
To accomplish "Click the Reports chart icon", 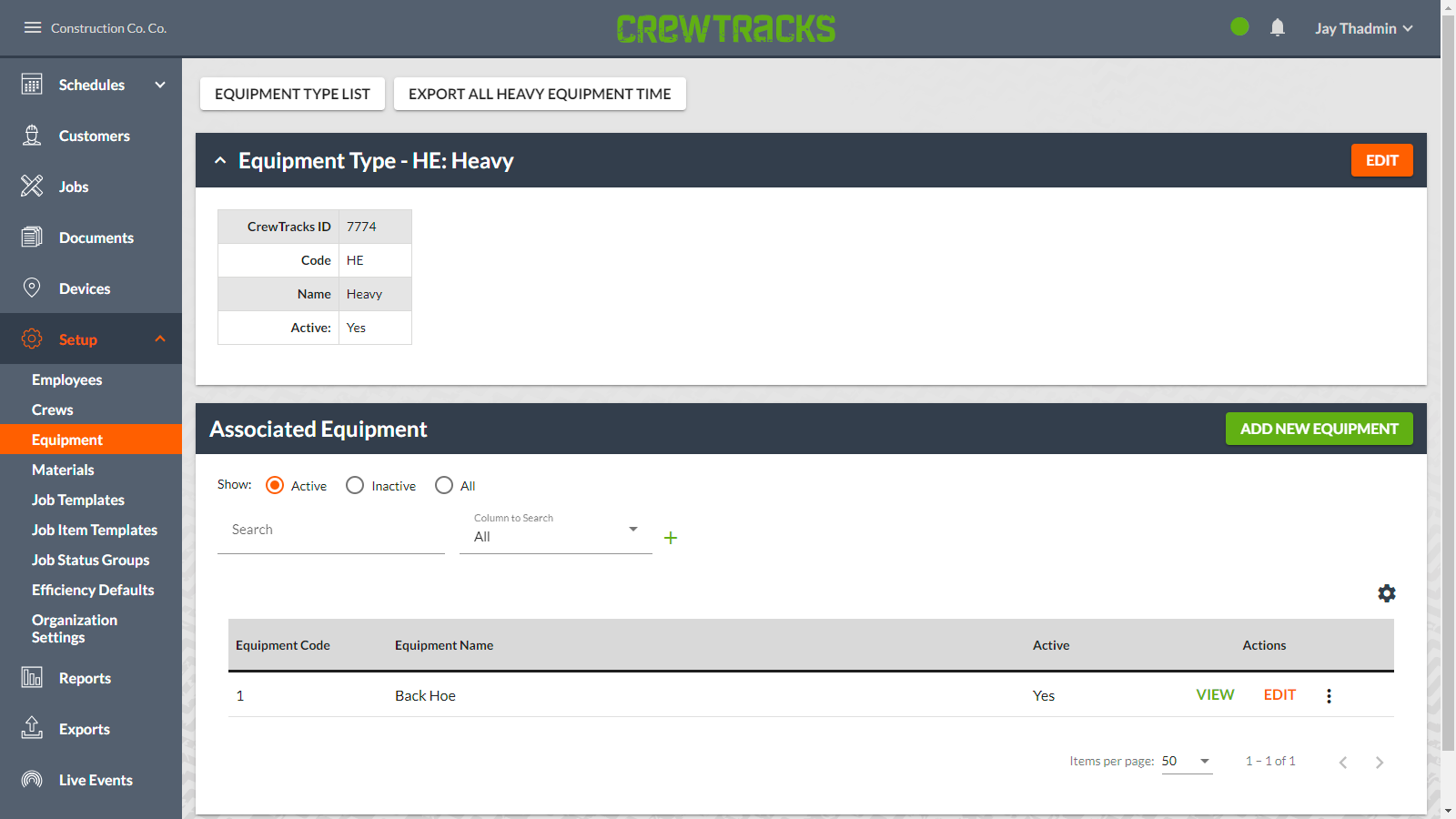I will pos(32,678).
